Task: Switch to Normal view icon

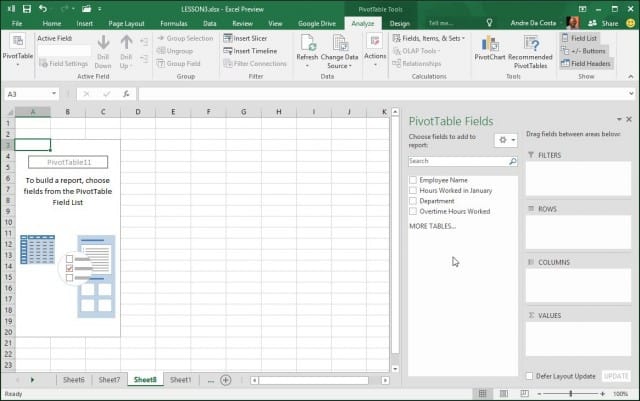Action: pyautogui.click(x=482, y=394)
